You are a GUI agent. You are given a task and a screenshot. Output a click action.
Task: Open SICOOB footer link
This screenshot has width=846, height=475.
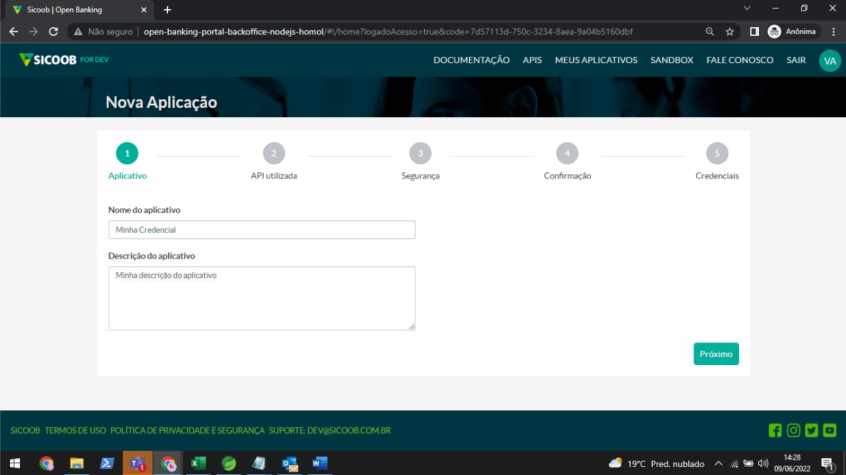25,430
